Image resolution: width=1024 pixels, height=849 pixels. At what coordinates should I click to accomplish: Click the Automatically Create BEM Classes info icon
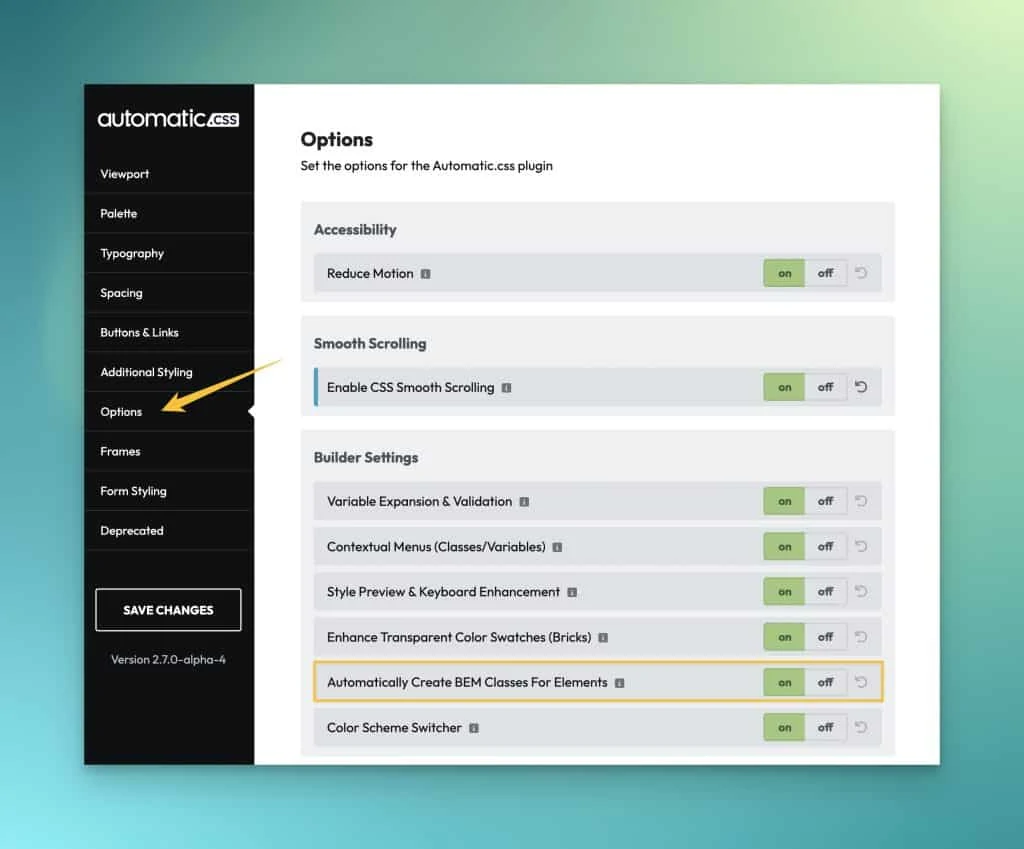click(619, 682)
